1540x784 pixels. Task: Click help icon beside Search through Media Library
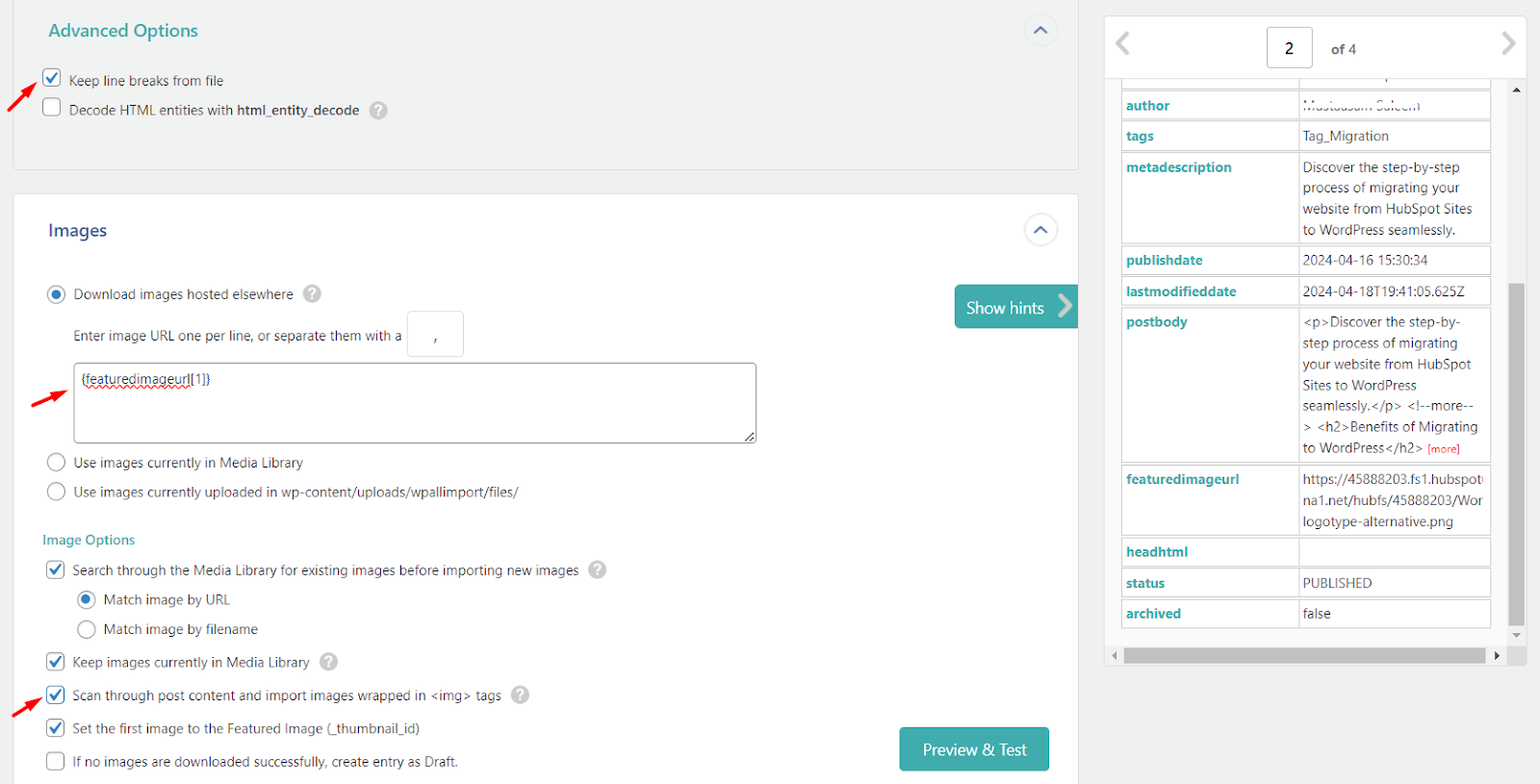[x=597, y=570]
